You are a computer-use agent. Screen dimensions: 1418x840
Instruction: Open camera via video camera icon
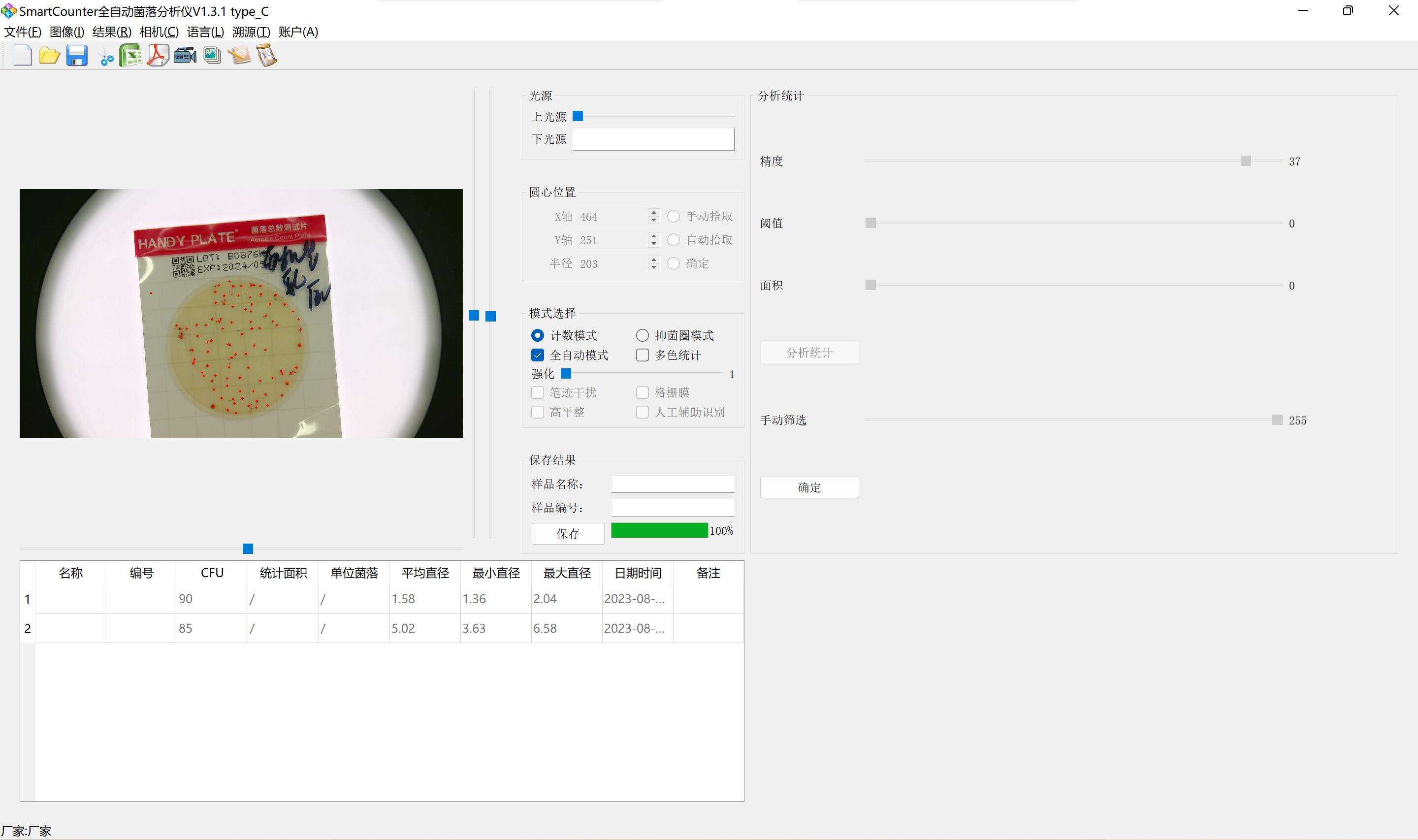(x=185, y=56)
